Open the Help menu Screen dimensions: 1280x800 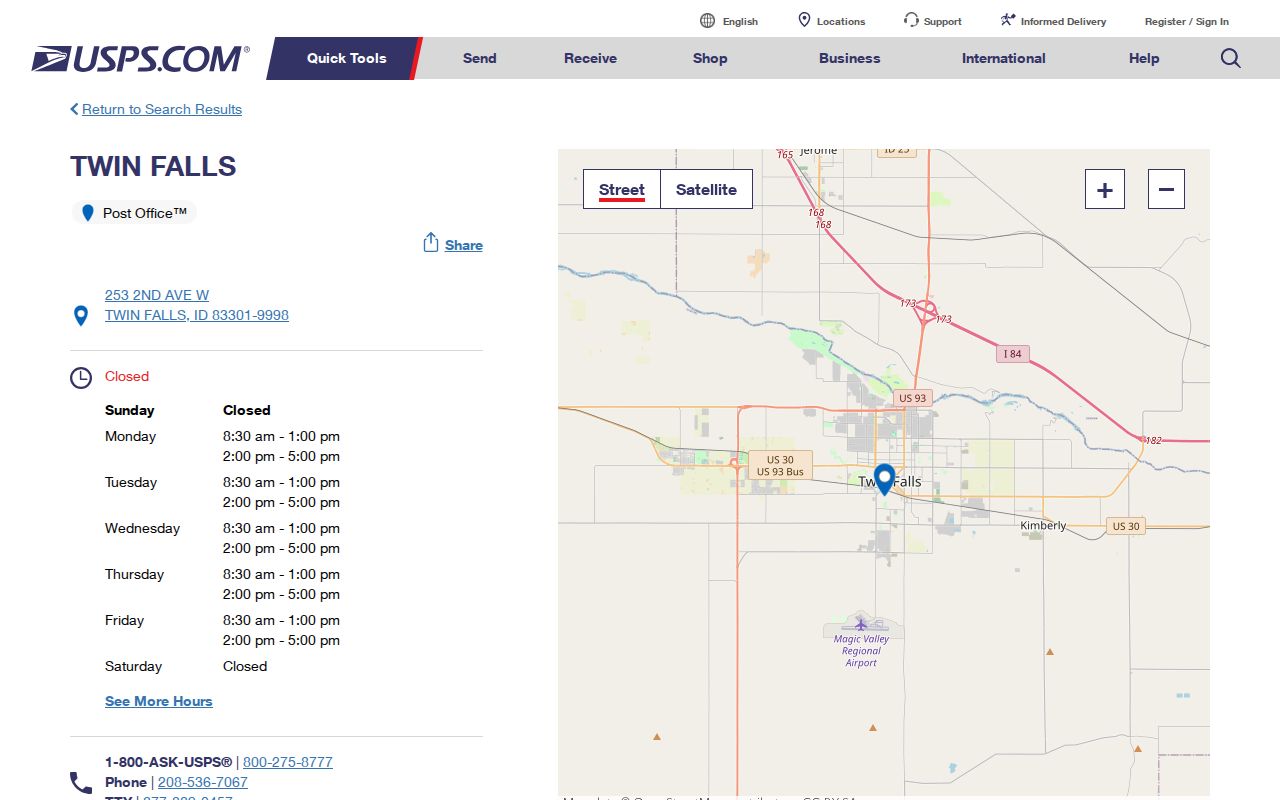coord(1144,58)
